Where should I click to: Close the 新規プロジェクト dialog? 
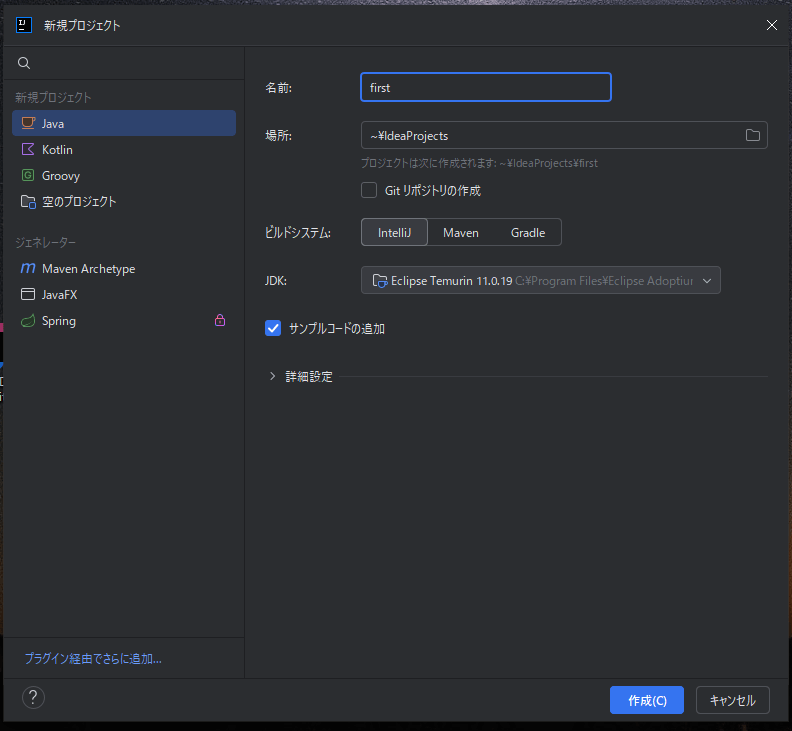772,25
